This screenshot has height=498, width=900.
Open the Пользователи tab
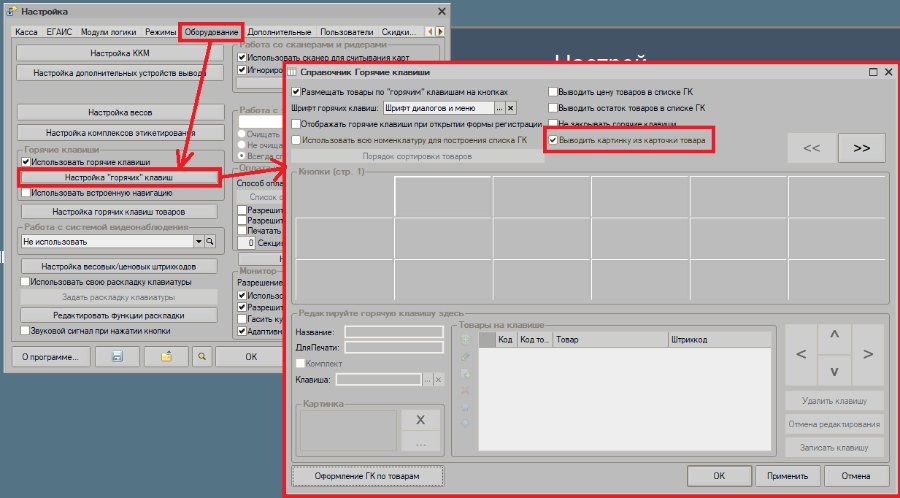(347, 32)
